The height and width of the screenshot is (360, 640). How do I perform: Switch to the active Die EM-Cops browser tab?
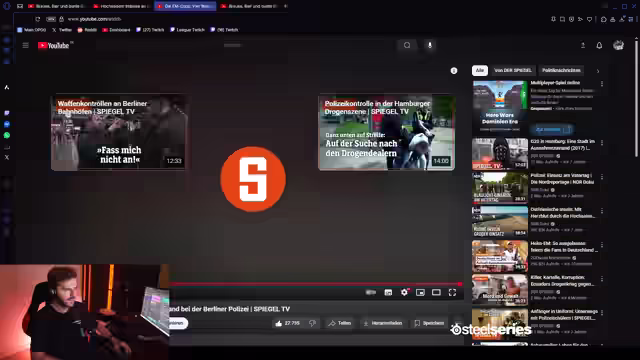(x=185, y=6)
